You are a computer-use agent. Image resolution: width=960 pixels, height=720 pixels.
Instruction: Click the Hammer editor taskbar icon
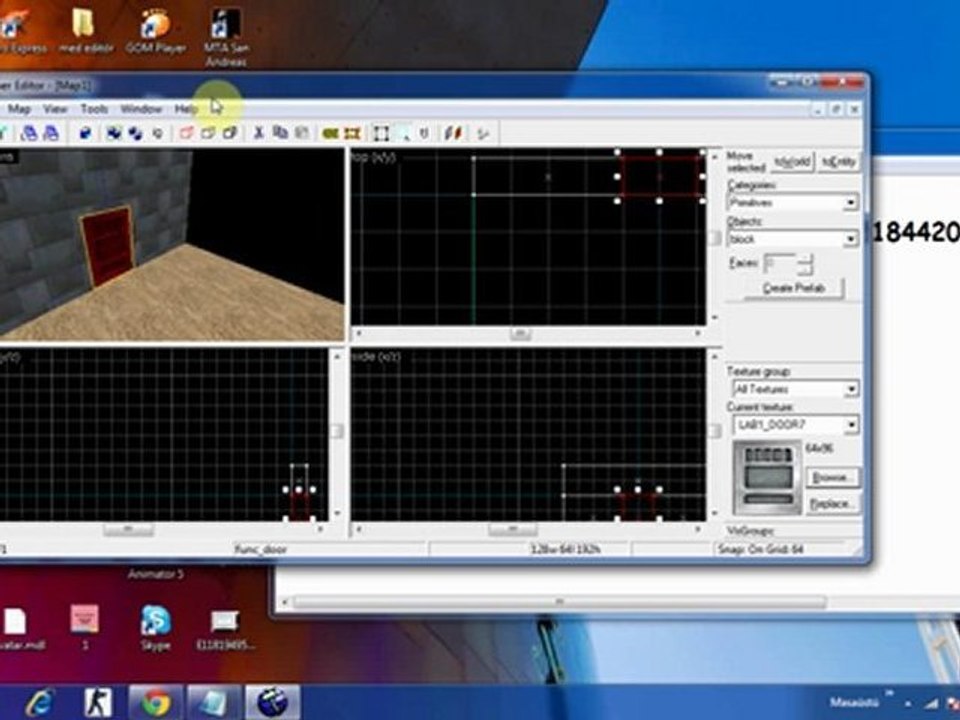tap(271, 702)
